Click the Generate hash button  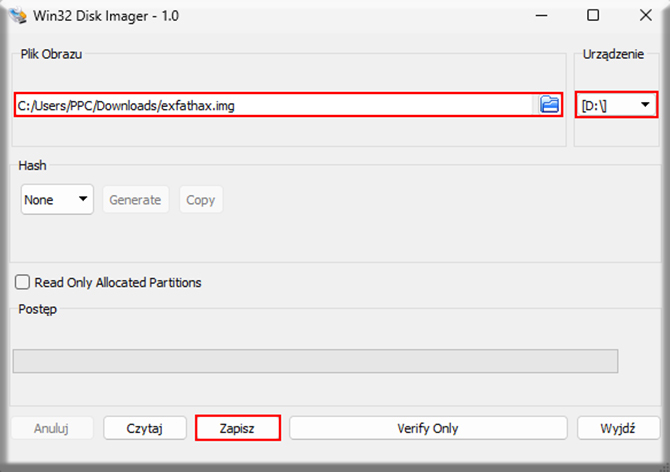[x=135, y=199]
